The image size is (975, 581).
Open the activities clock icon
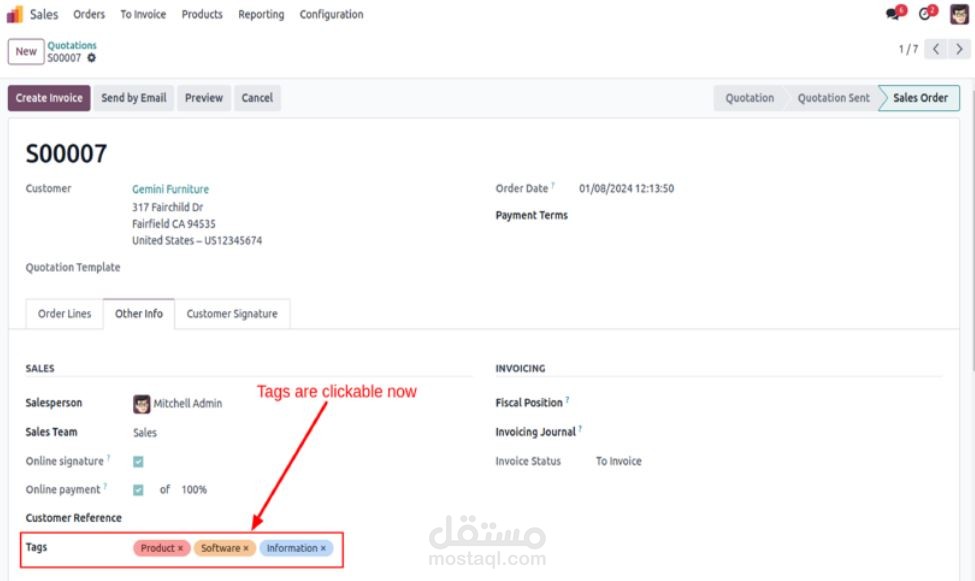click(925, 14)
